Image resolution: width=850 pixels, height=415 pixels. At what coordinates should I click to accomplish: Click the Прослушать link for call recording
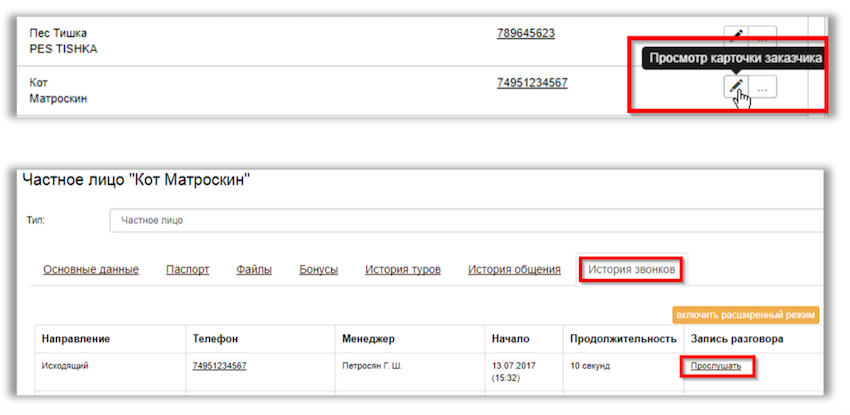click(x=715, y=366)
